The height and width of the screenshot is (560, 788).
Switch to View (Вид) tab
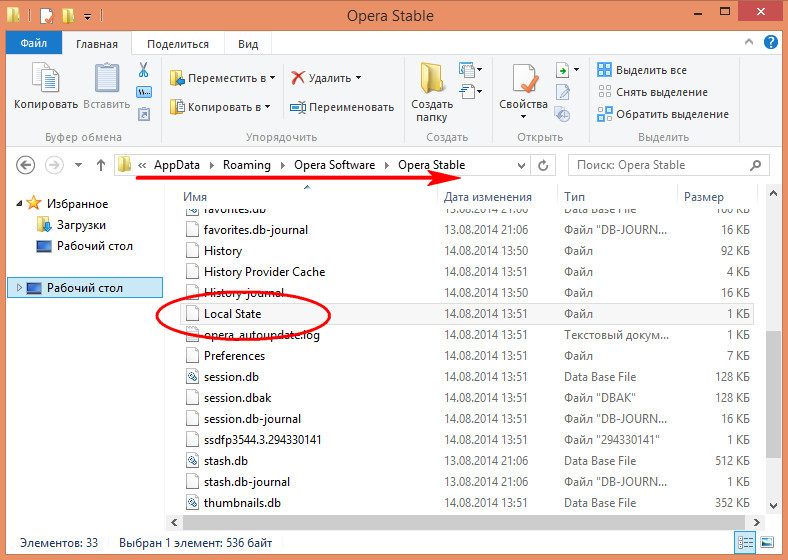pos(248,44)
